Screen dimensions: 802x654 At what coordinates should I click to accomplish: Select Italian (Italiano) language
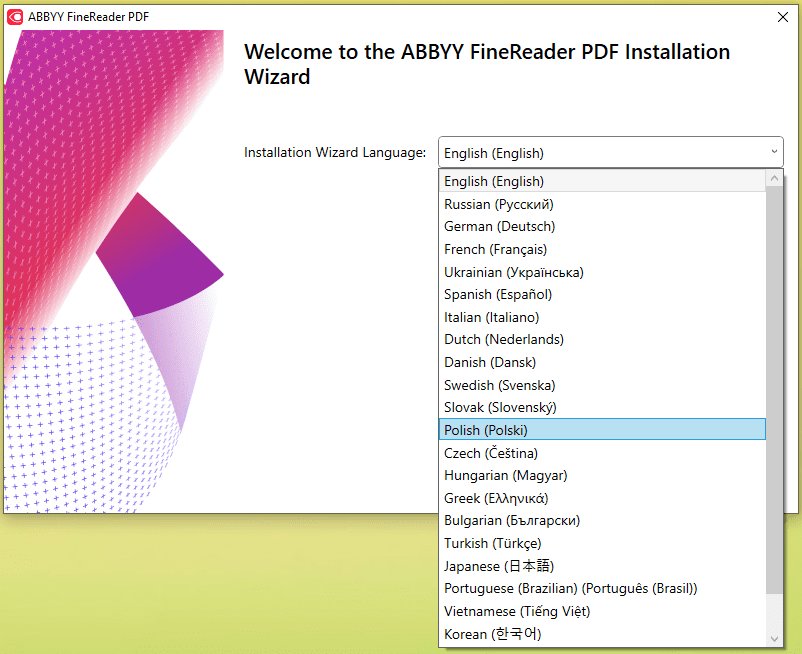pos(602,317)
